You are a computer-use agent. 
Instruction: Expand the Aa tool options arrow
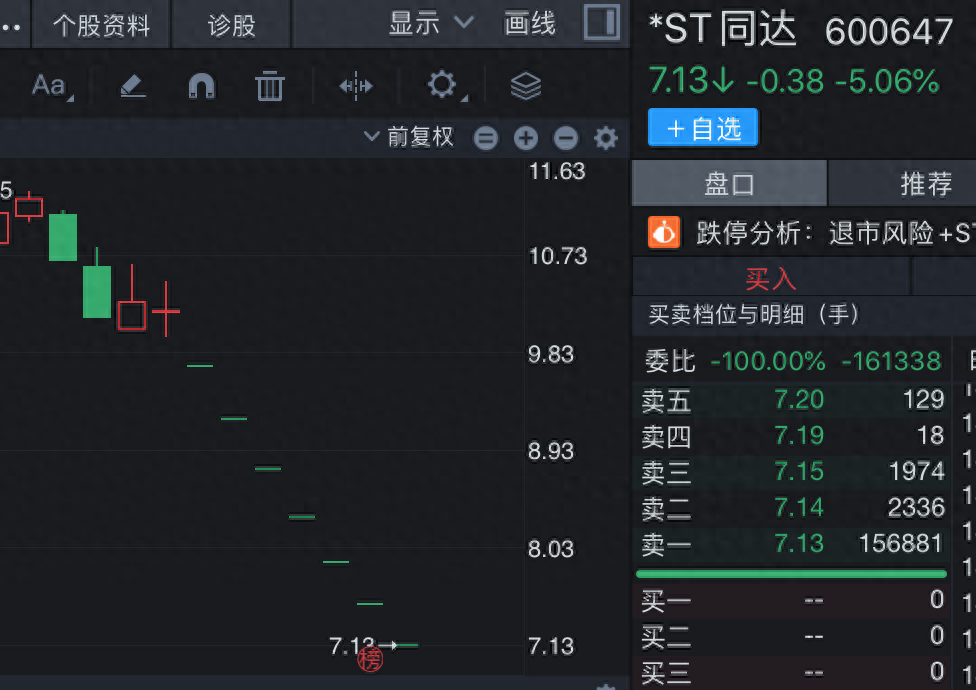coord(70,98)
